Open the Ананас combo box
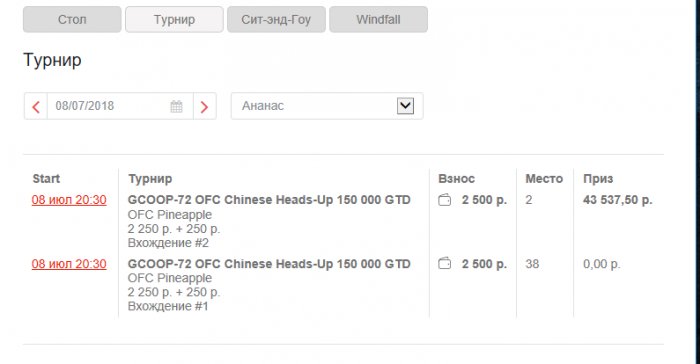The width and height of the screenshot is (700, 364). [327, 106]
